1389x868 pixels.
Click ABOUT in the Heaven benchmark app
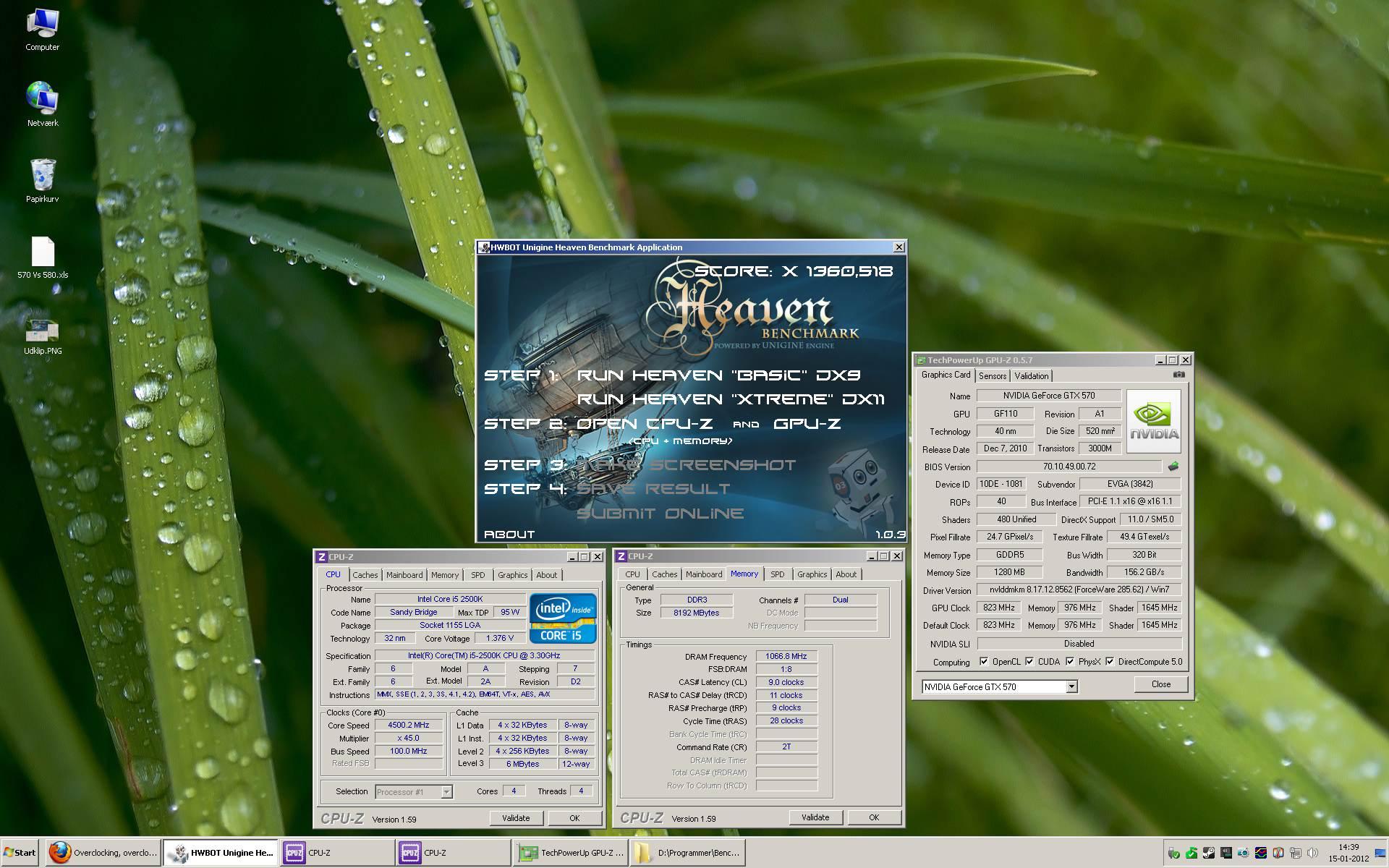pos(509,534)
